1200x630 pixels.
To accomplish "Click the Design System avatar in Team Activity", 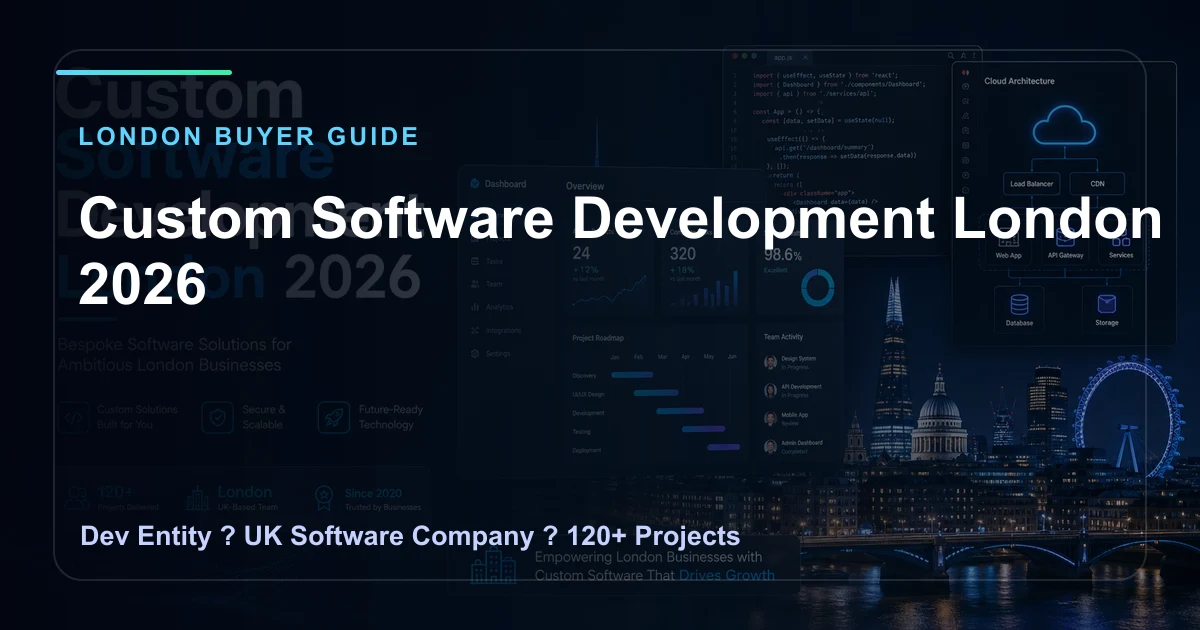I will [x=771, y=362].
